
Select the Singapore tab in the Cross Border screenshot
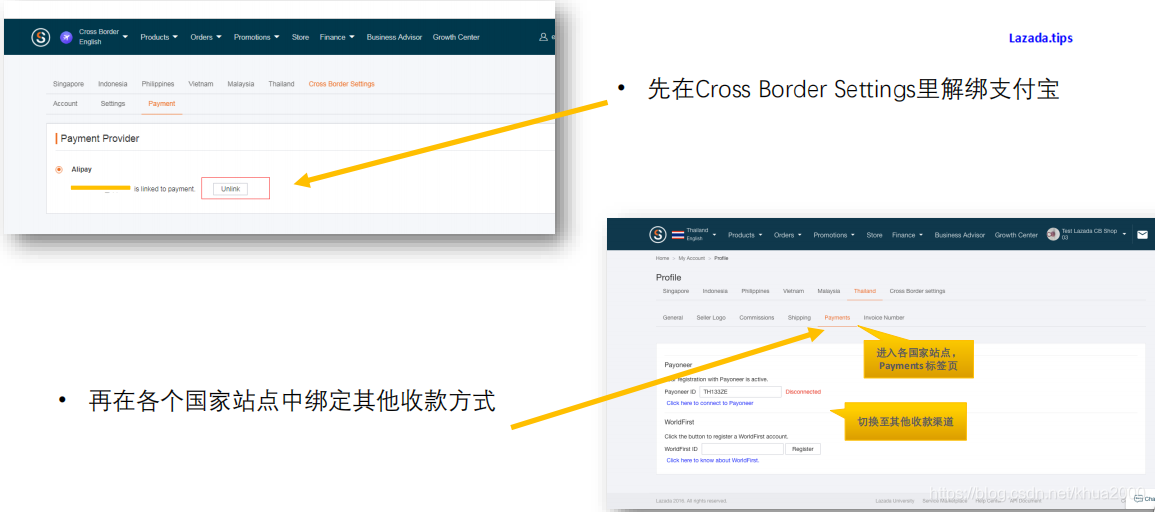coord(69,84)
